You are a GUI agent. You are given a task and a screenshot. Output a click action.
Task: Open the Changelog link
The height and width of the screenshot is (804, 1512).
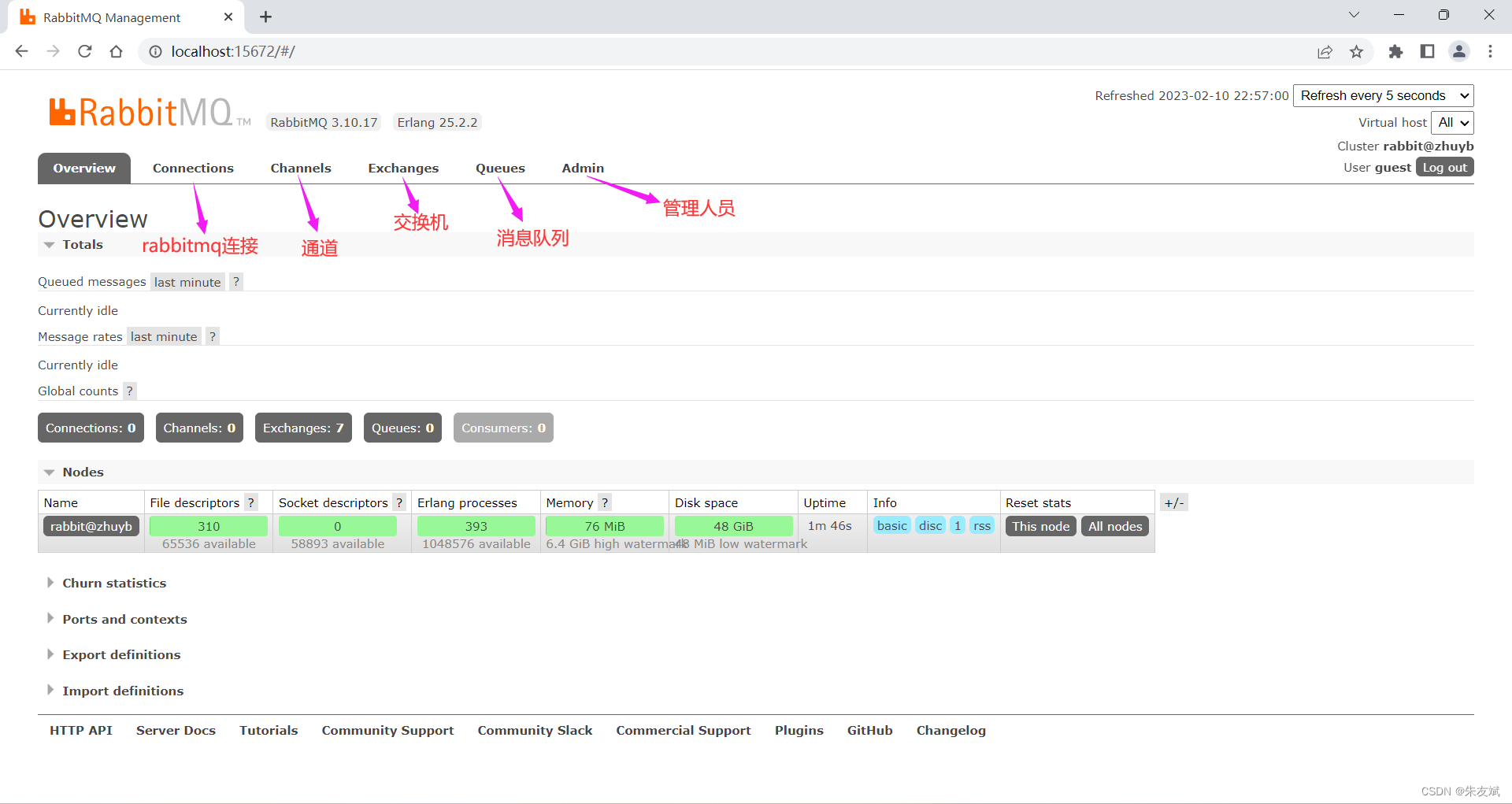click(x=951, y=731)
